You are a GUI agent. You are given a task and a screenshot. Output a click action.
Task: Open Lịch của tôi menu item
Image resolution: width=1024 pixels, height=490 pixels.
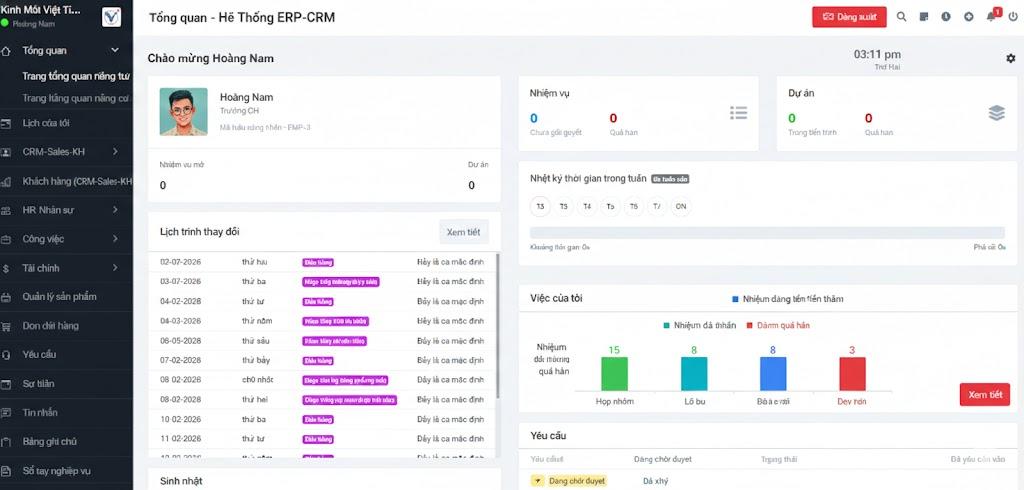coord(66,123)
